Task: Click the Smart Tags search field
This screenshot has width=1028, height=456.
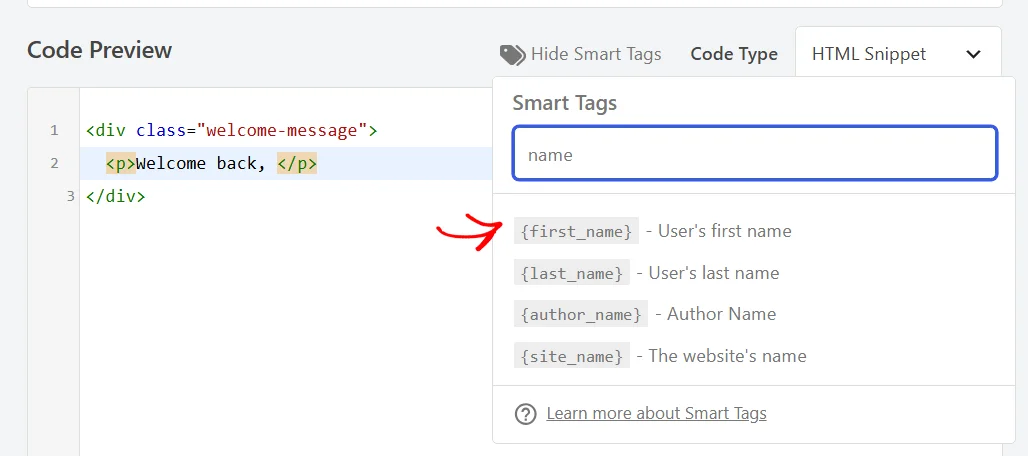Action: tap(755, 153)
